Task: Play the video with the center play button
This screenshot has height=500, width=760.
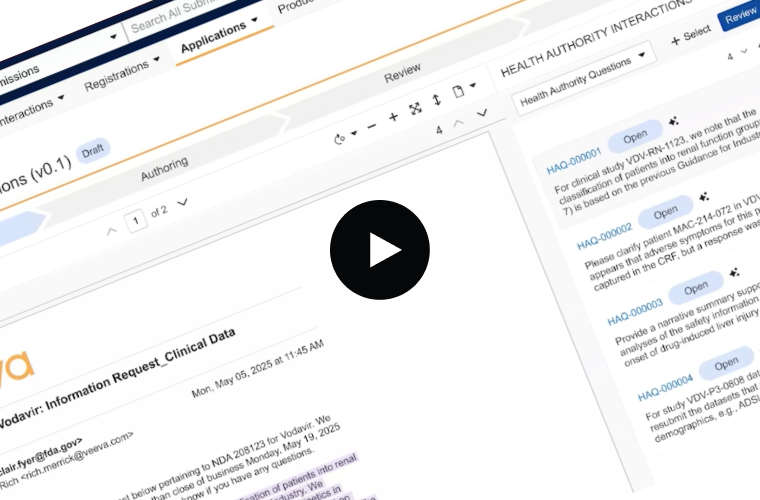Action: click(380, 250)
